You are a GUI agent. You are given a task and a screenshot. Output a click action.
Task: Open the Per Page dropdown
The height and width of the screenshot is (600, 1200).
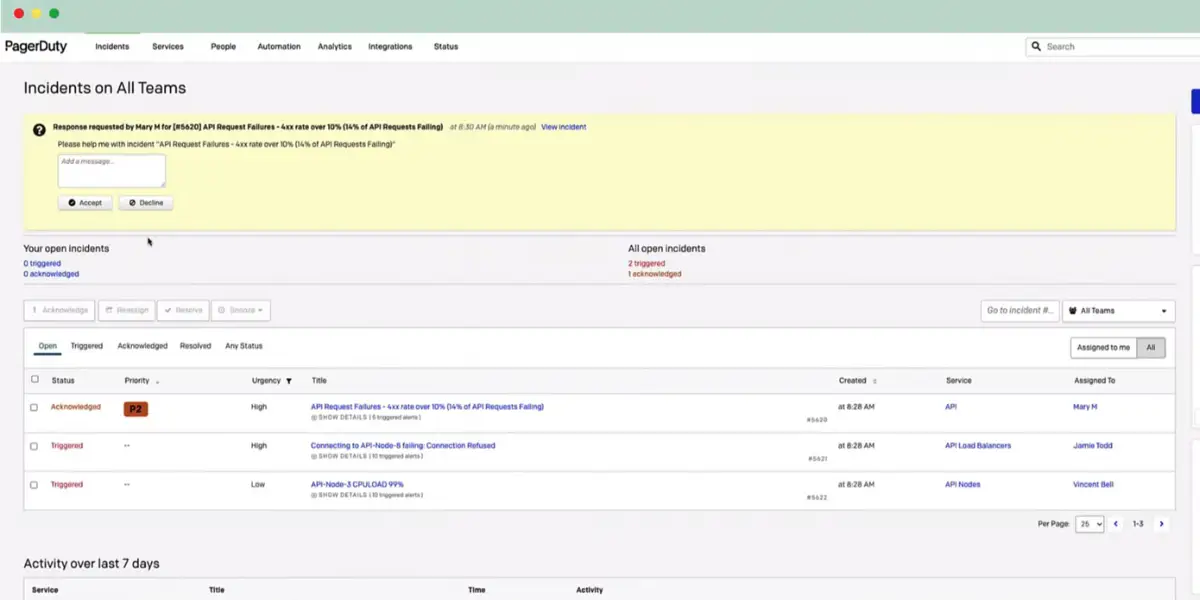click(x=1090, y=524)
